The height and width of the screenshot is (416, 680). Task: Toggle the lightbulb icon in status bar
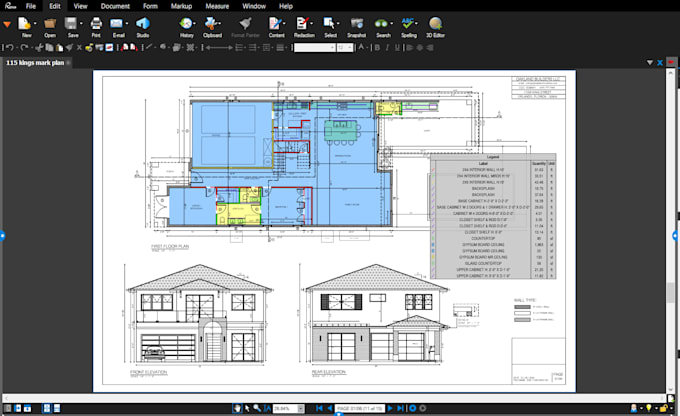649,408
